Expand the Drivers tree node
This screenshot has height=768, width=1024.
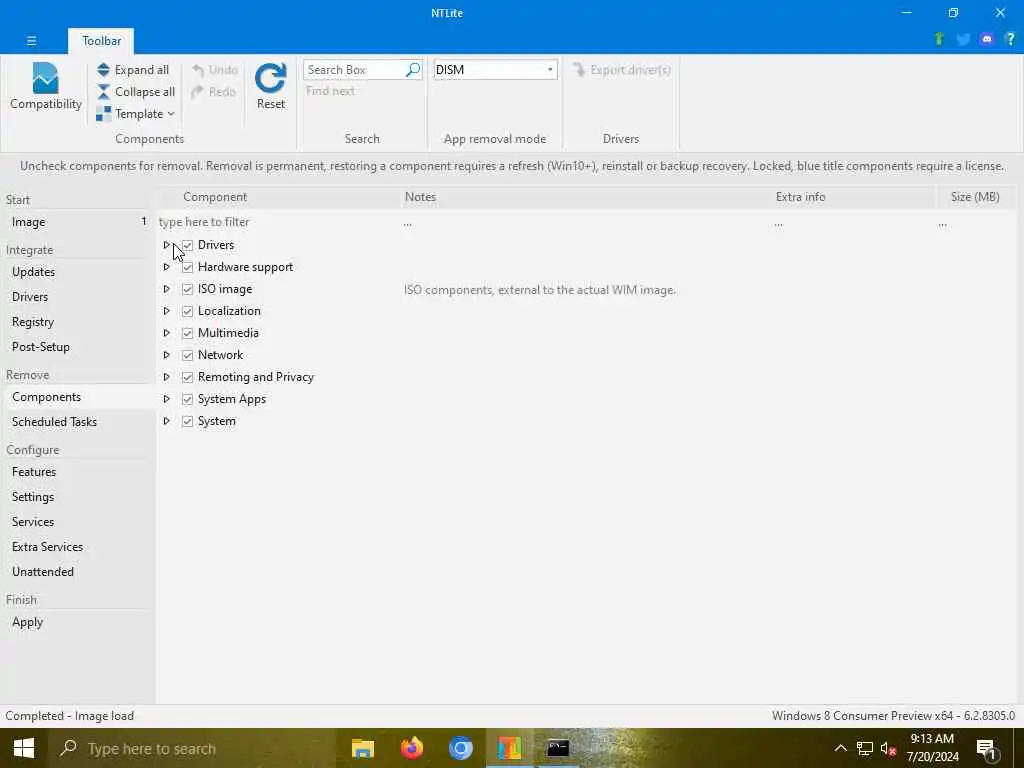click(x=167, y=245)
